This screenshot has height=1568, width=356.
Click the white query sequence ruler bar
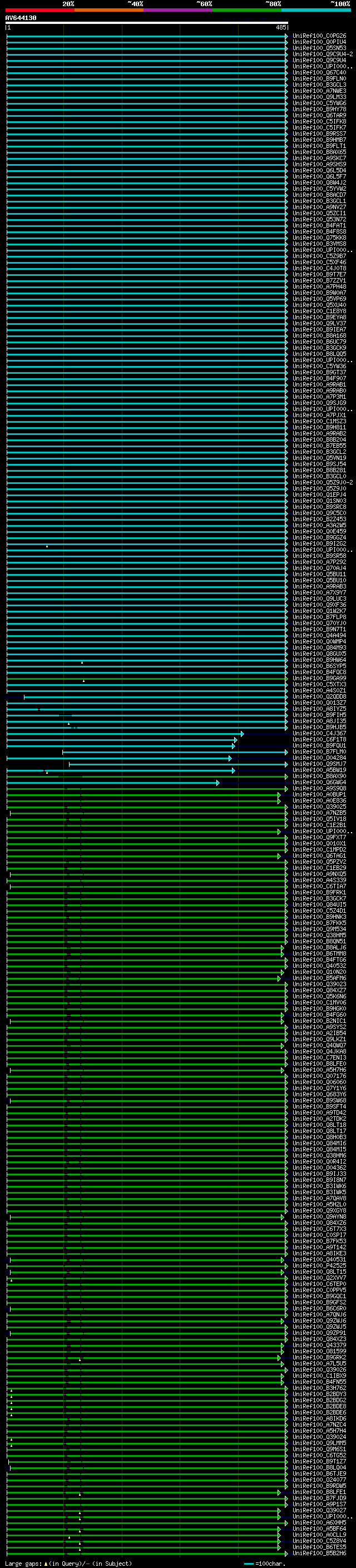147,22
